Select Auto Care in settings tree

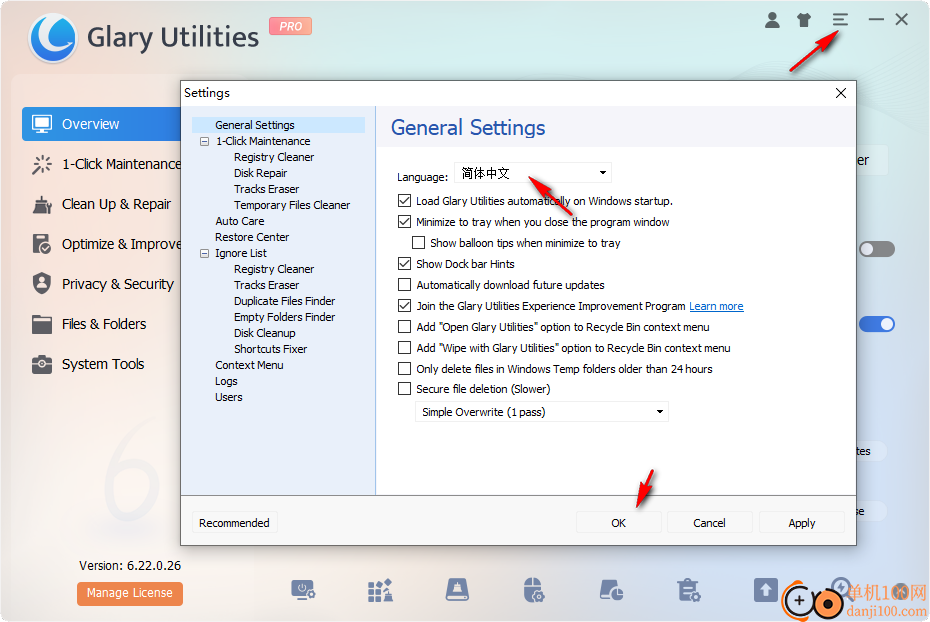point(240,221)
